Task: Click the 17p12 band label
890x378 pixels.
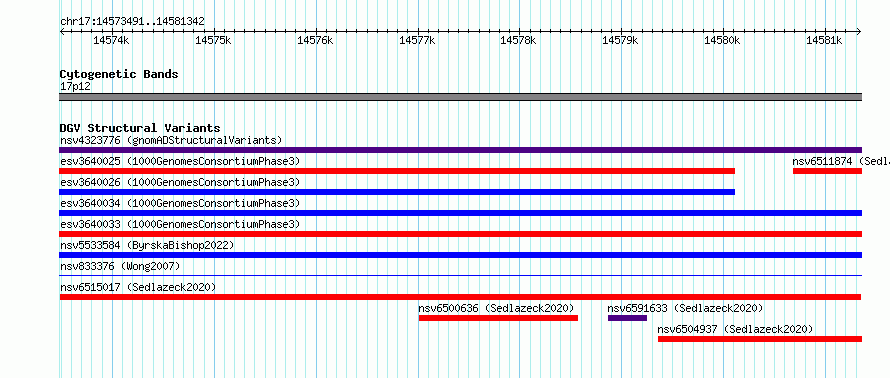Action: (x=75, y=87)
